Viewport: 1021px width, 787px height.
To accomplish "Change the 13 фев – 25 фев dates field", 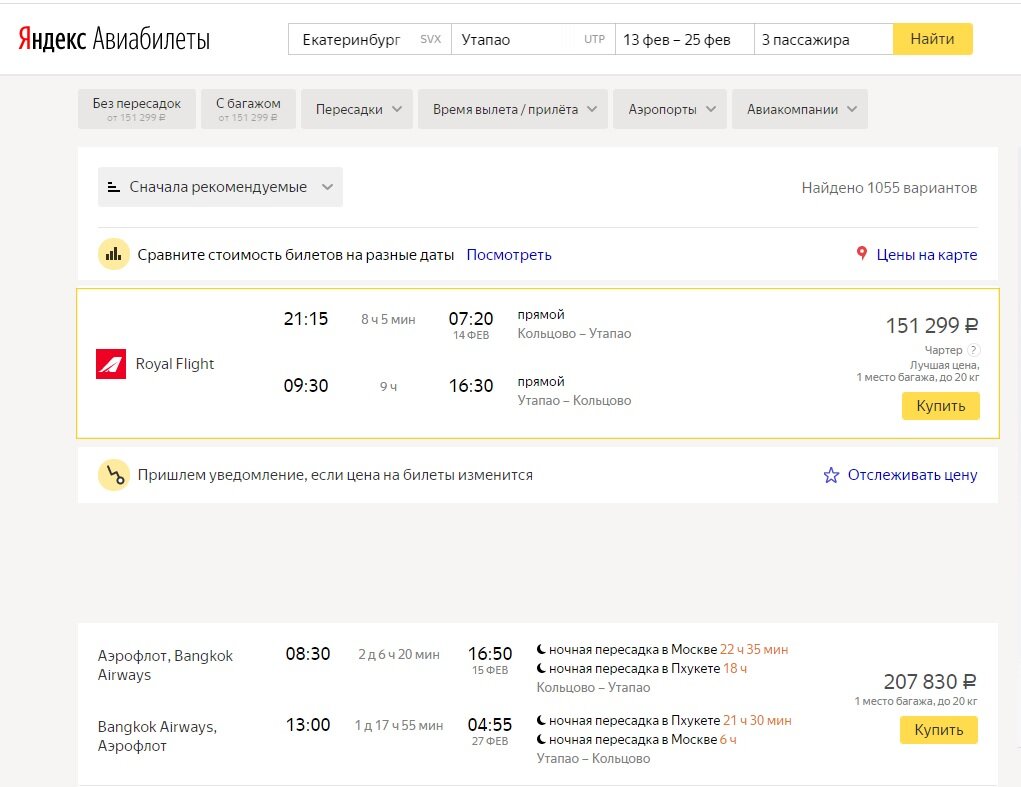I will 685,39.
